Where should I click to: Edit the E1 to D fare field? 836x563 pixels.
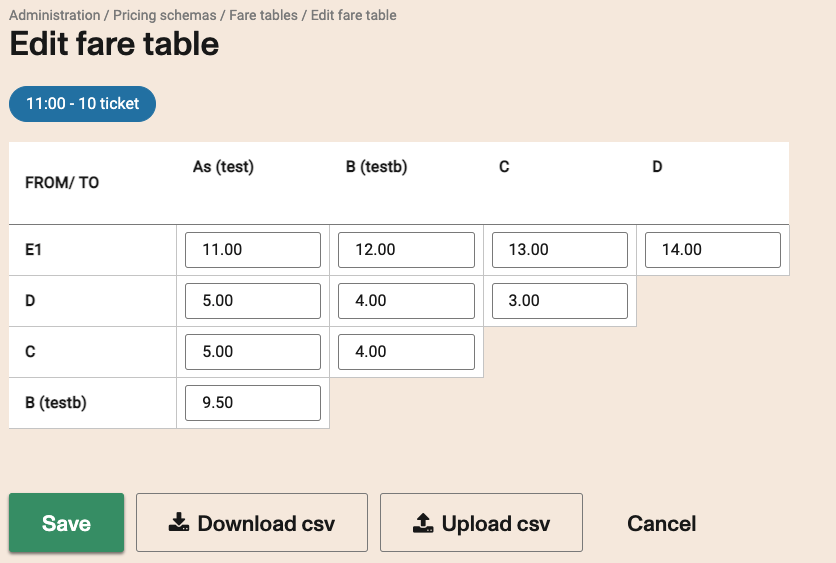(712, 250)
